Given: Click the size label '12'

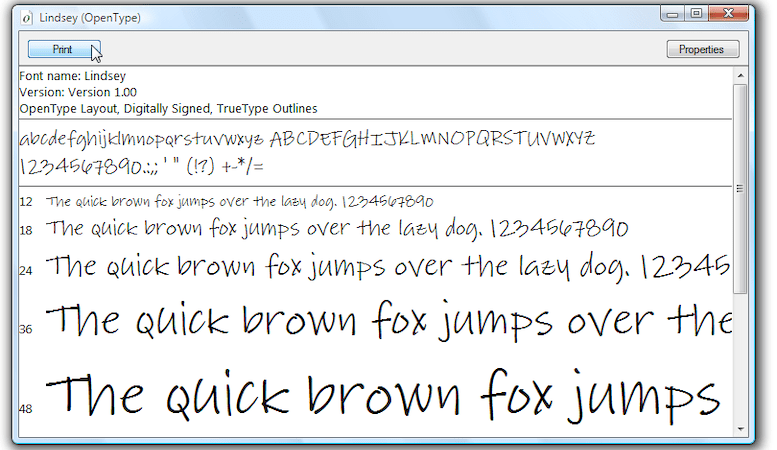Looking at the screenshot, I should 26,202.
